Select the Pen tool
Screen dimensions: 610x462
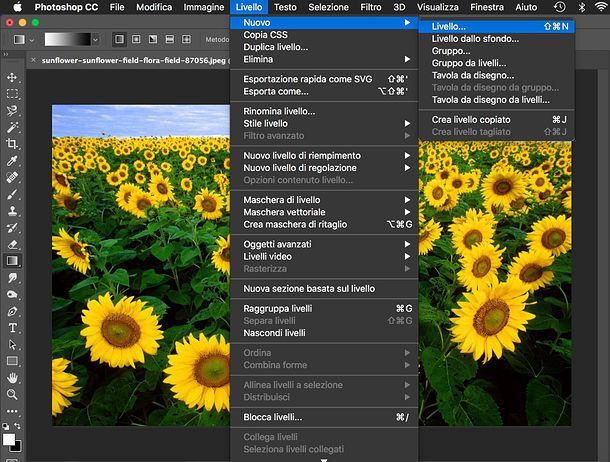[x=12, y=311]
